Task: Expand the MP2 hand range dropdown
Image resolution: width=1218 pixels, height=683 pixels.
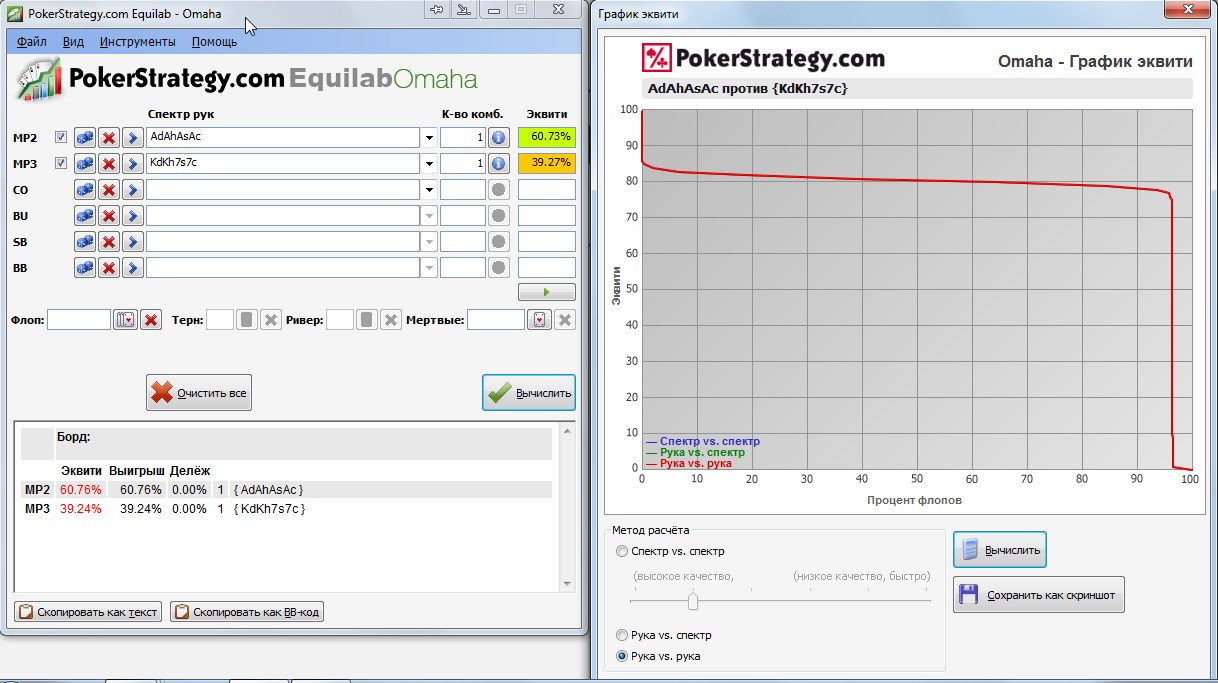Action: 430,137
